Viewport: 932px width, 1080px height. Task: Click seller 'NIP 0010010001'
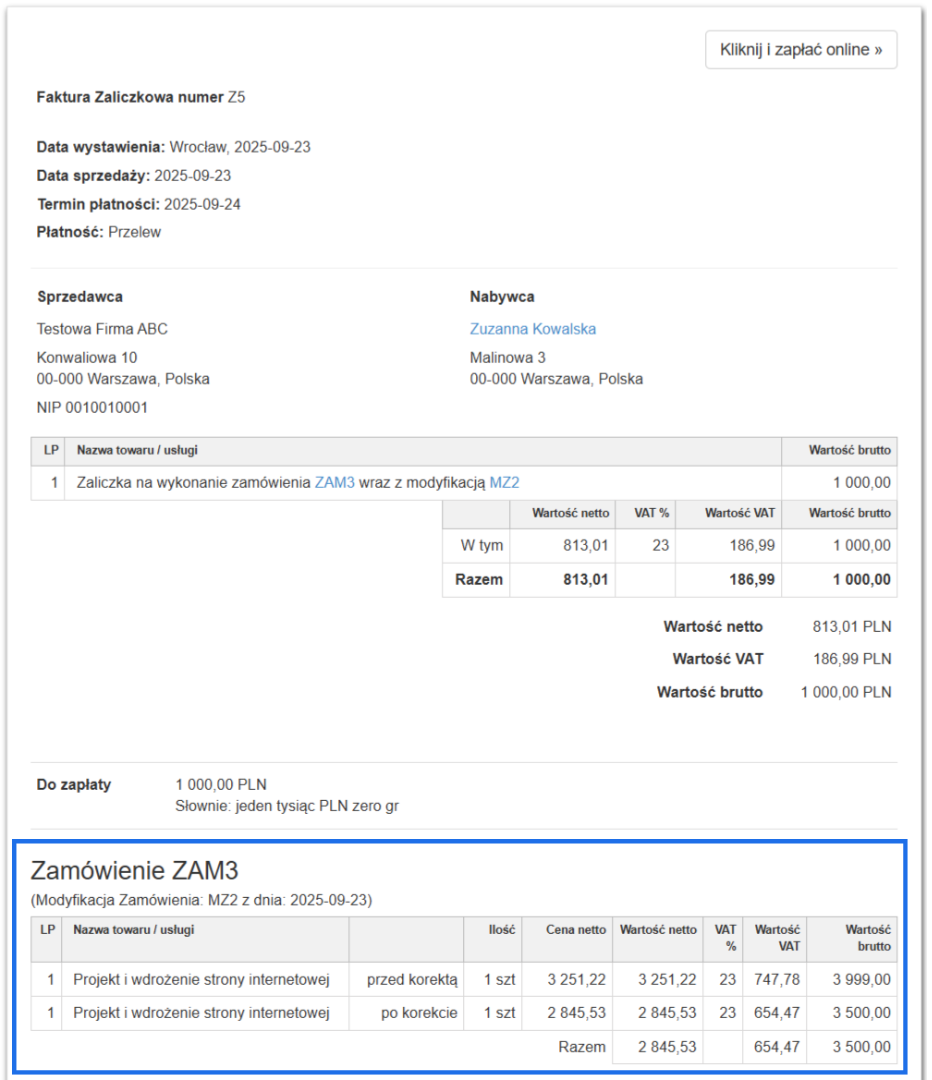[x=92, y=408]
